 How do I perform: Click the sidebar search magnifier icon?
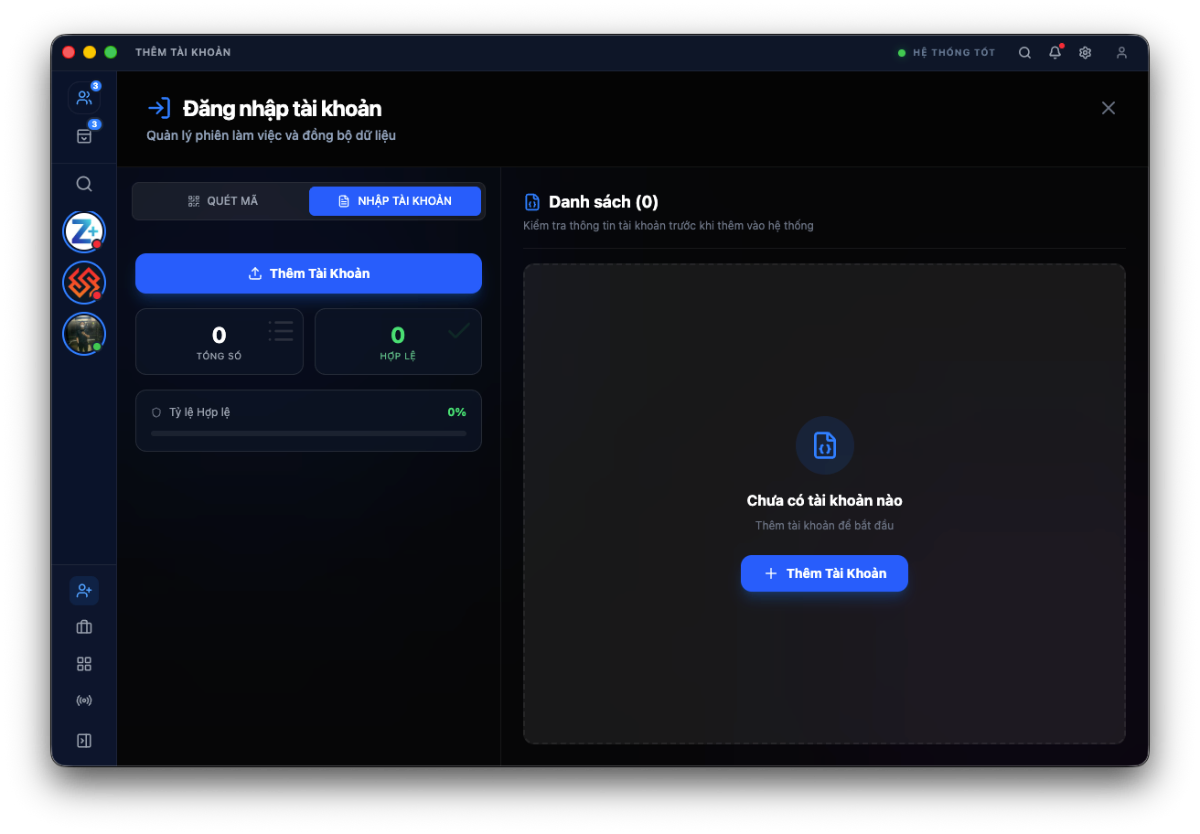coord(84,184)
